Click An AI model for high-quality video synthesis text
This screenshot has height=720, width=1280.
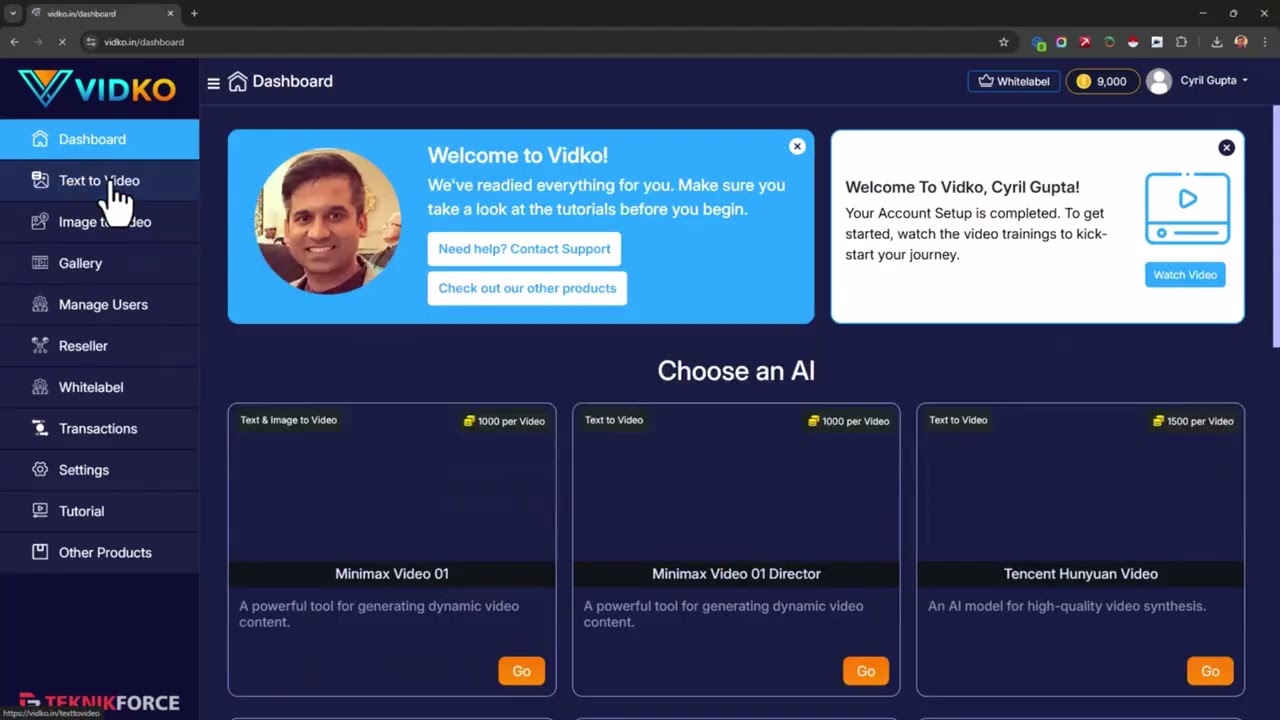click(x=1067, y=606)
